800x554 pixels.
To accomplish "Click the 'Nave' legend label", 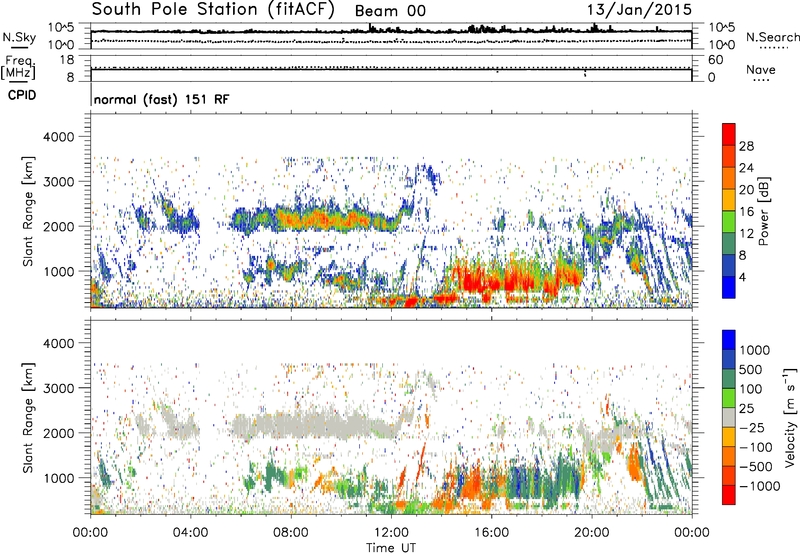I will click(760, 69).
